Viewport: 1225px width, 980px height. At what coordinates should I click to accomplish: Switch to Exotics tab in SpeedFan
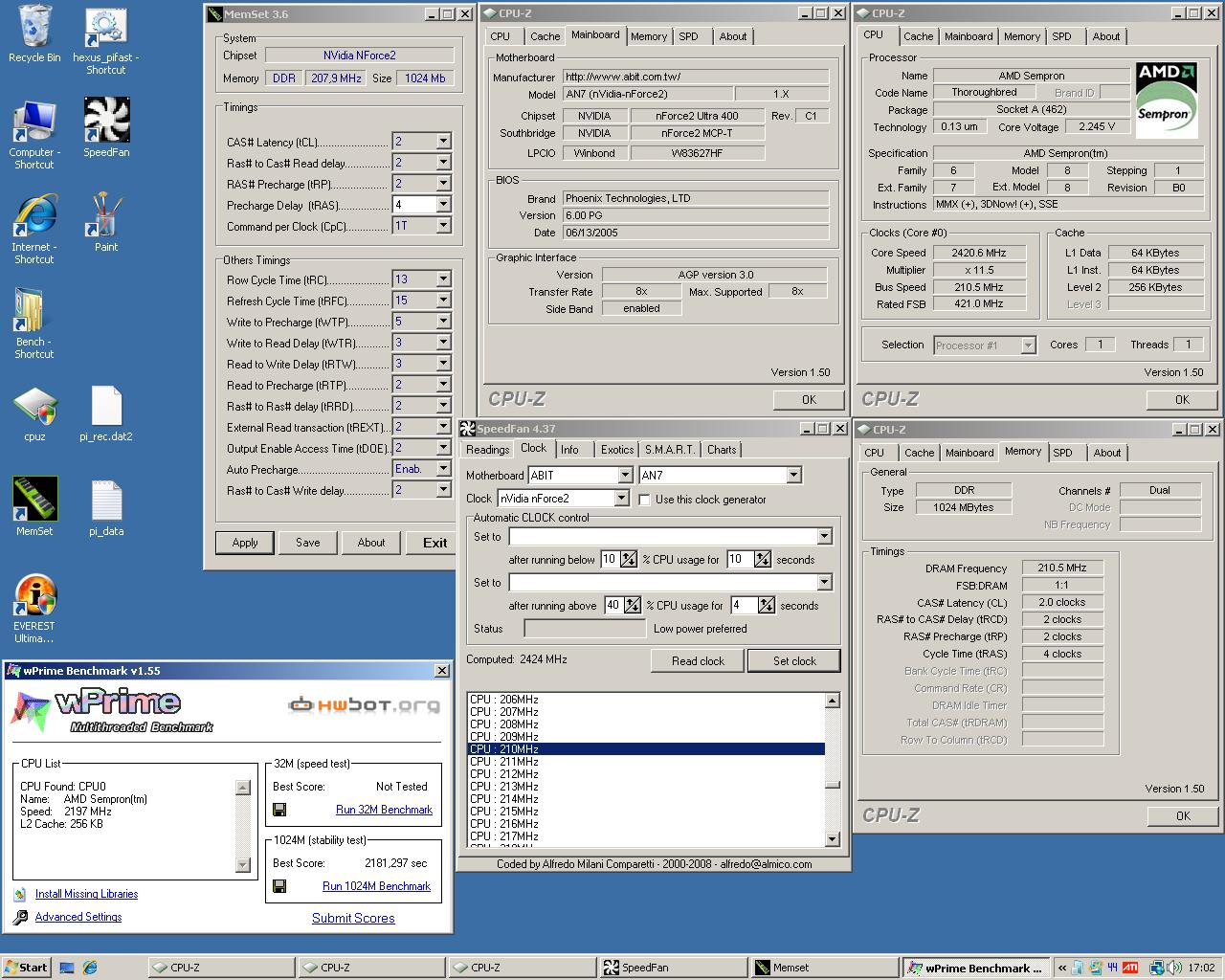click(617, 450)
